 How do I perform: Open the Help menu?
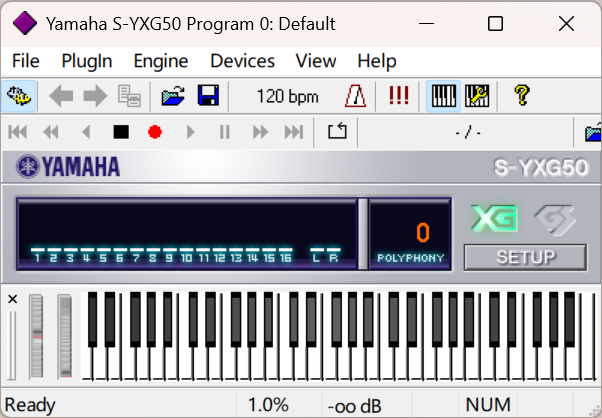[377, 61]
